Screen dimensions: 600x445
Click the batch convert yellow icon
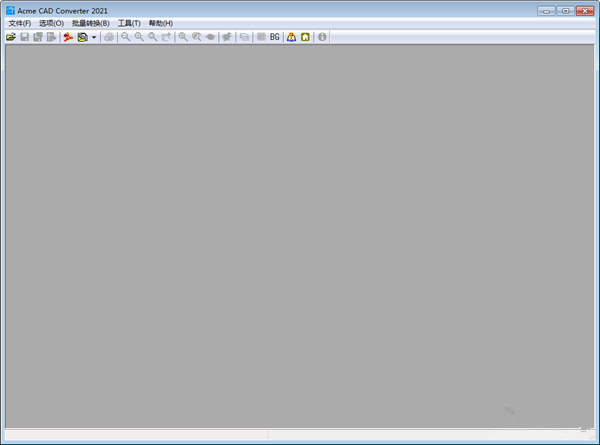coord(83,37)
